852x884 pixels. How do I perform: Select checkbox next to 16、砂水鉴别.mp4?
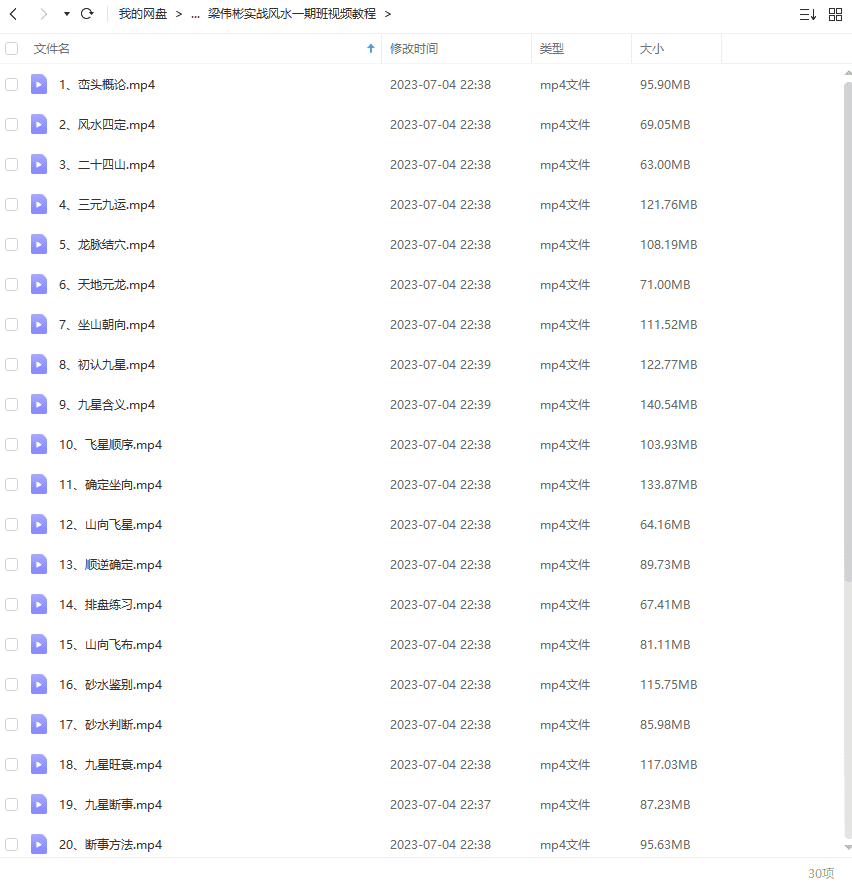12,685
